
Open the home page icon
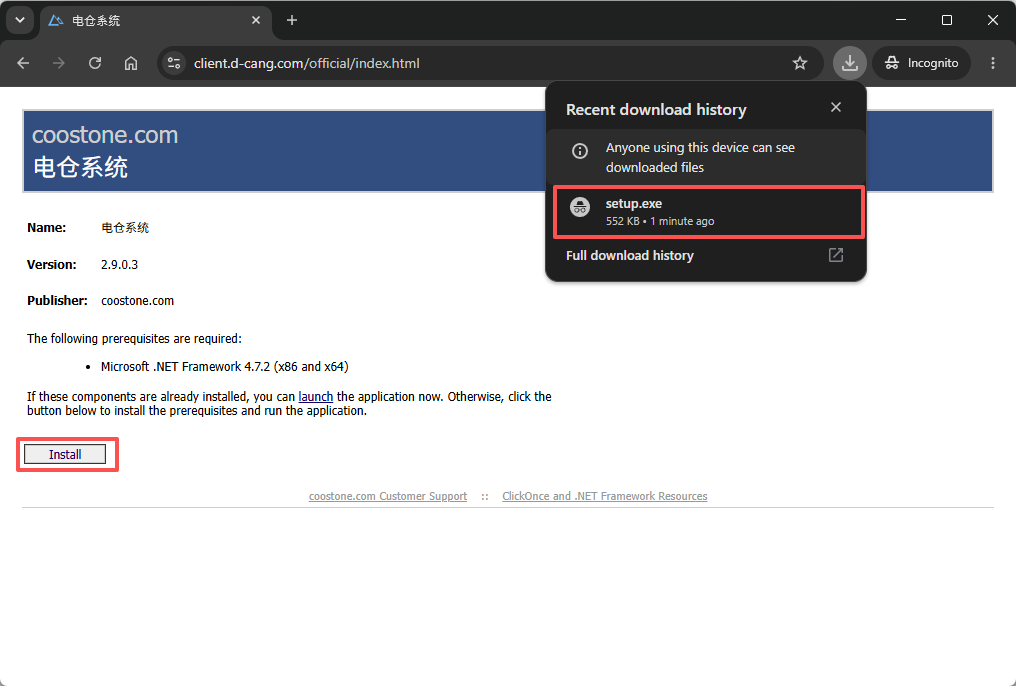click(x=131, y=63)
